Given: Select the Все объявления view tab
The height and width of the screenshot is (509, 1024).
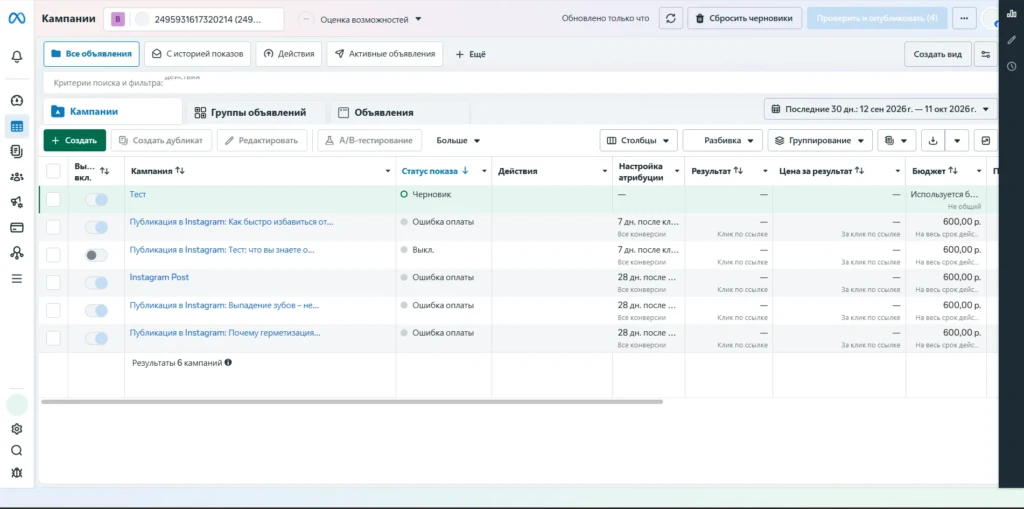Looking at the screenshot, I should pos(91,54).
